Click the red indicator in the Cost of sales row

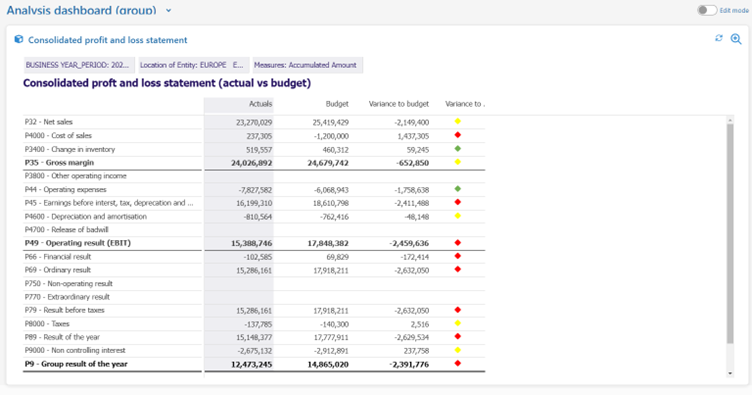coord(458,135)
